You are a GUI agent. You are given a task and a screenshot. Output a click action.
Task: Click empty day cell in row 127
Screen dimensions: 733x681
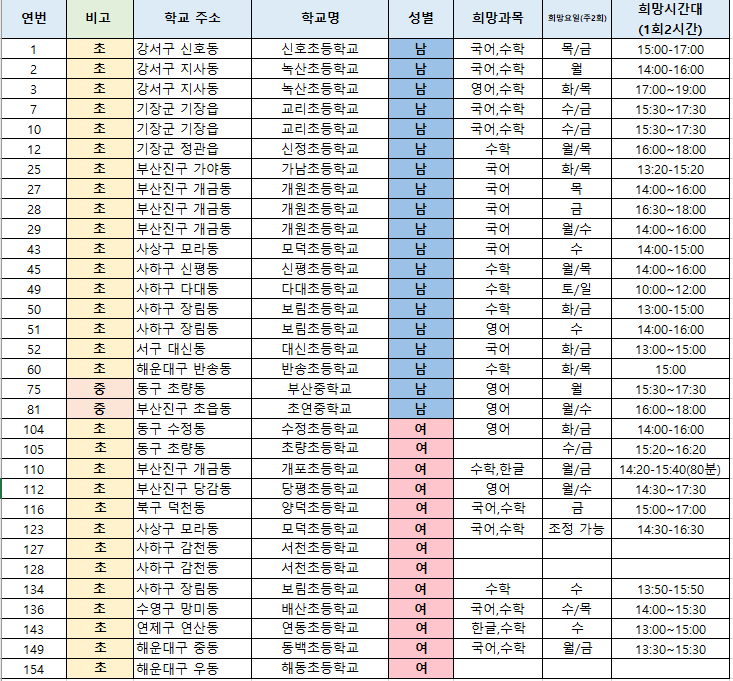pos(577,549)
